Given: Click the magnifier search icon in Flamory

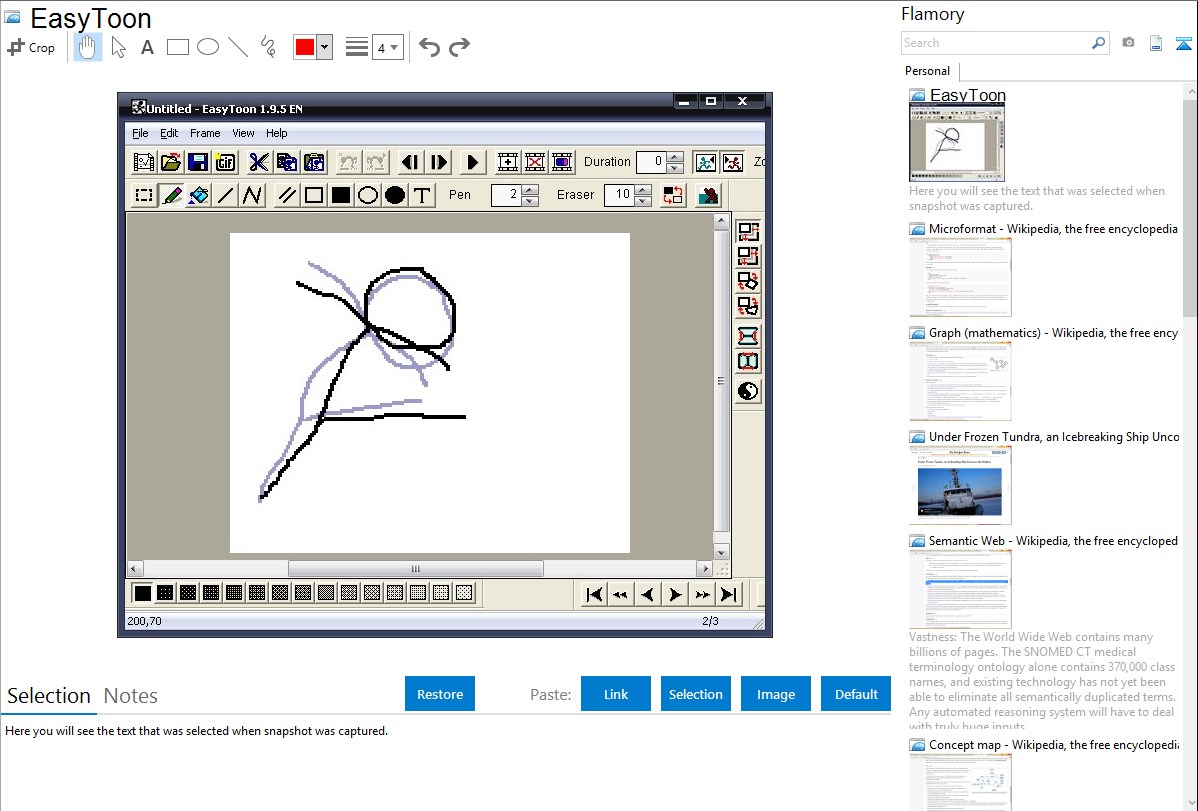Looking at the screenshot, I should click(1099, 43).
